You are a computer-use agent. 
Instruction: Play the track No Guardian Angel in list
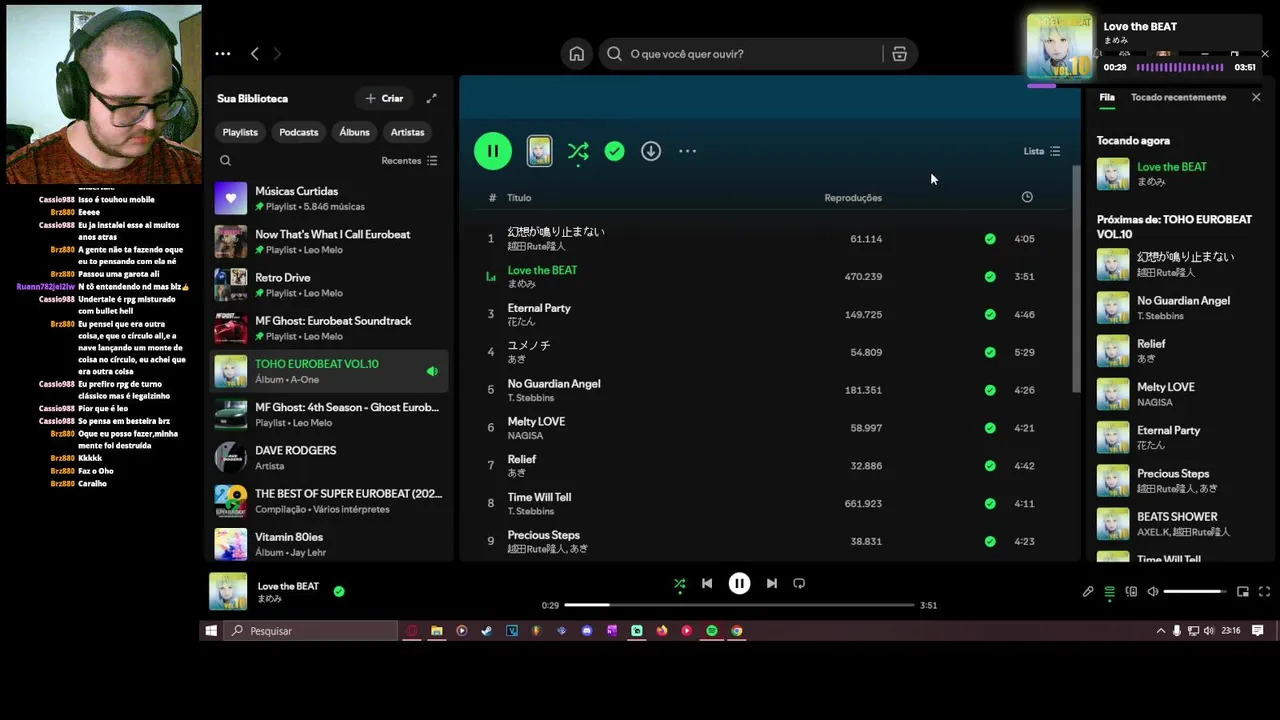554,384
